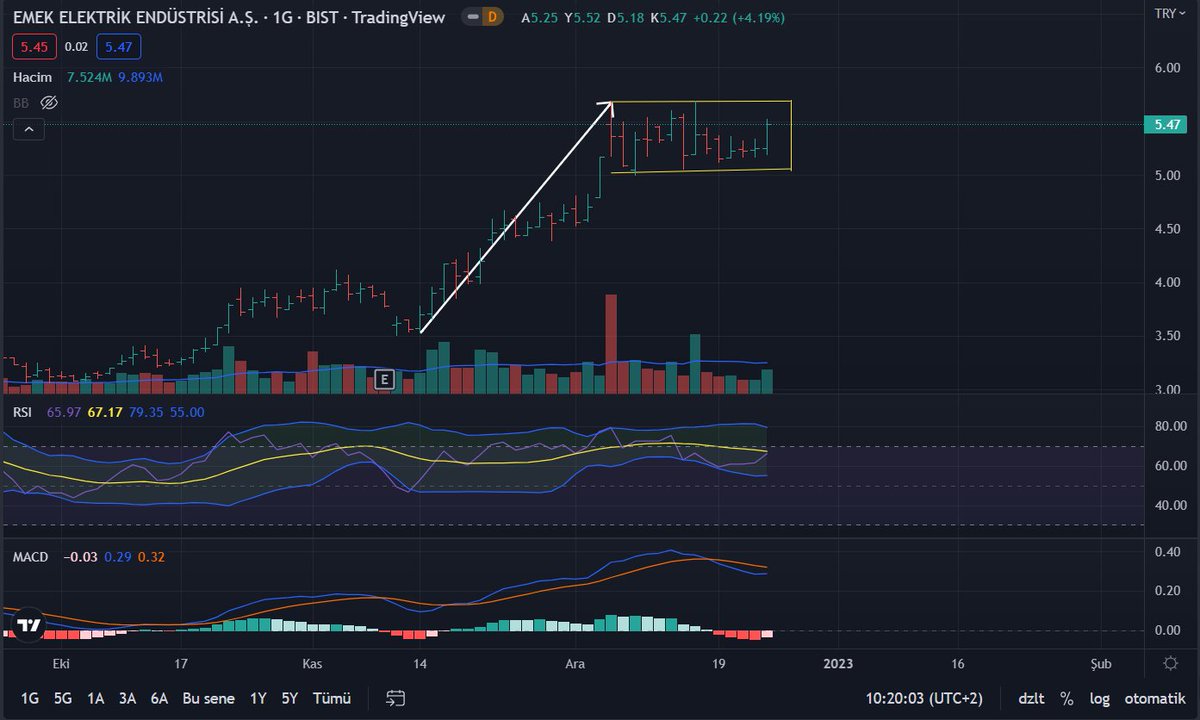Click the MACD indicator label
This screenshot has height=720, width=1200.
(x=30, y=557)
